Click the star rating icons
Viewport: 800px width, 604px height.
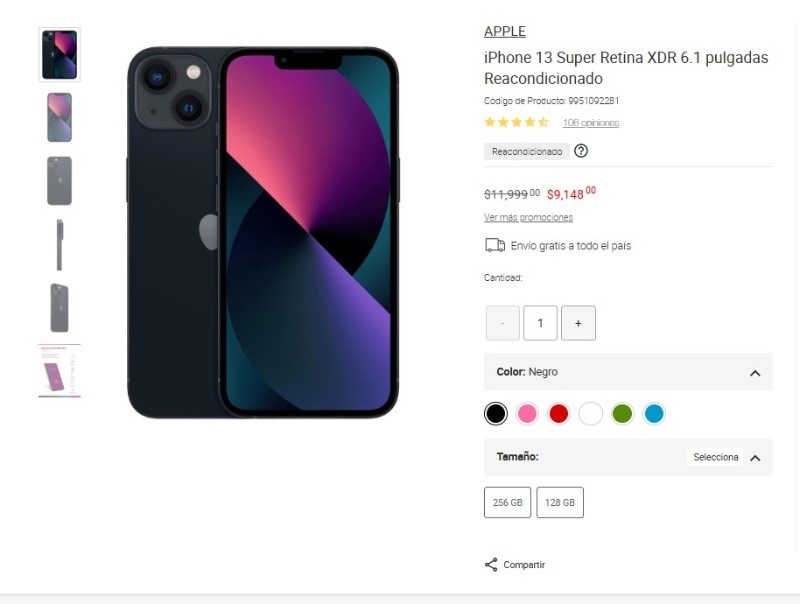tap(516, 122)
